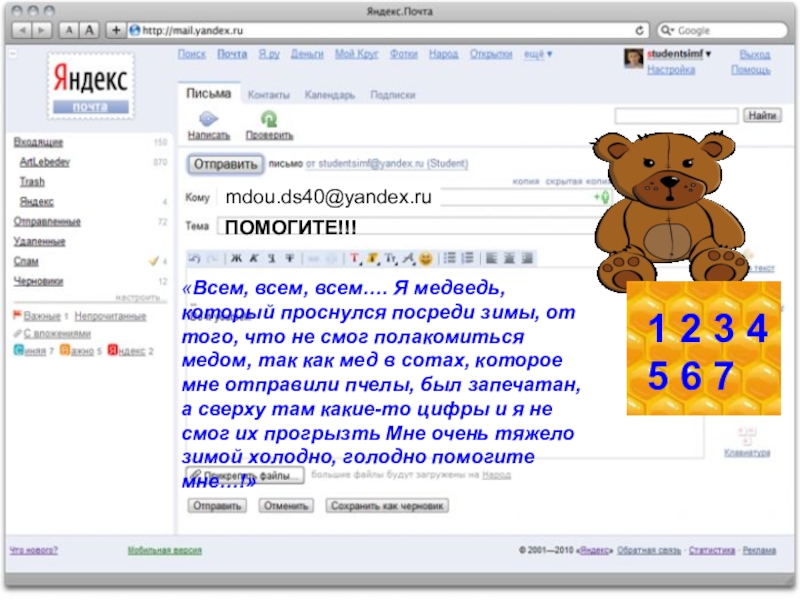Click Сохранить как черновик button

click(386, 506)
